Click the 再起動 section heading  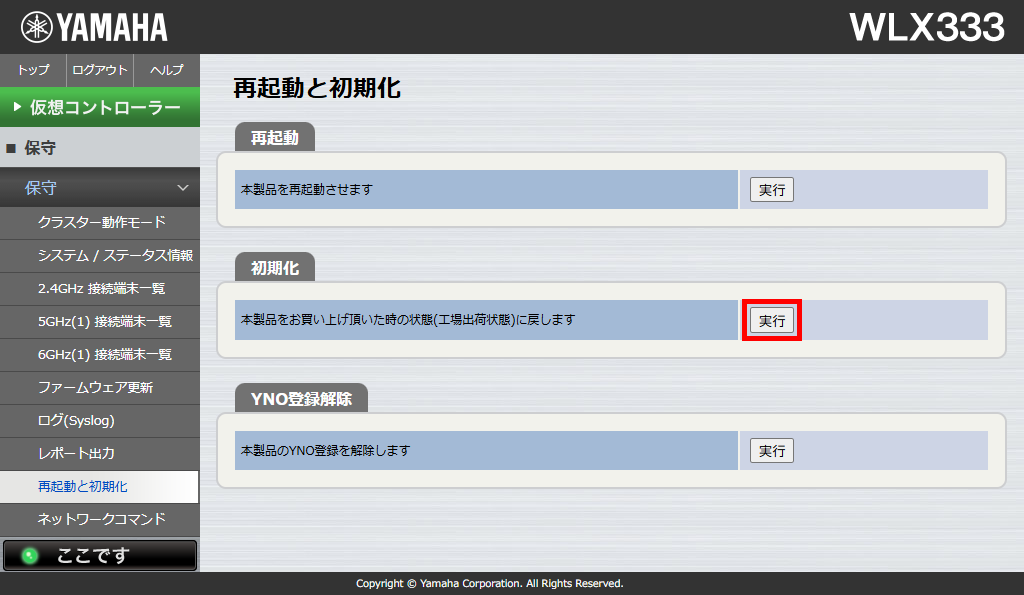click(274, 137)
